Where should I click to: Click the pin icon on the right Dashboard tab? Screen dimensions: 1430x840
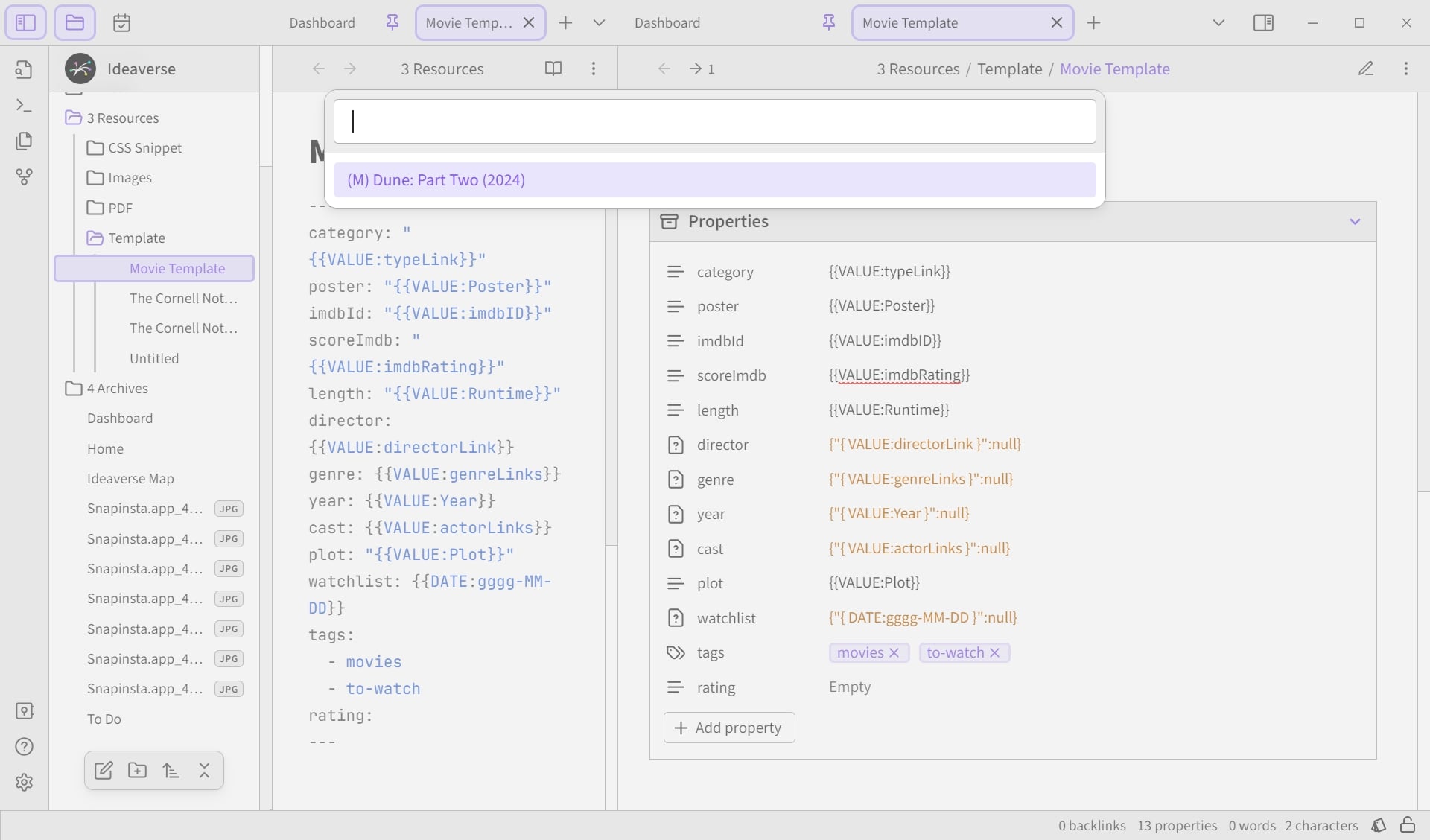828,22
